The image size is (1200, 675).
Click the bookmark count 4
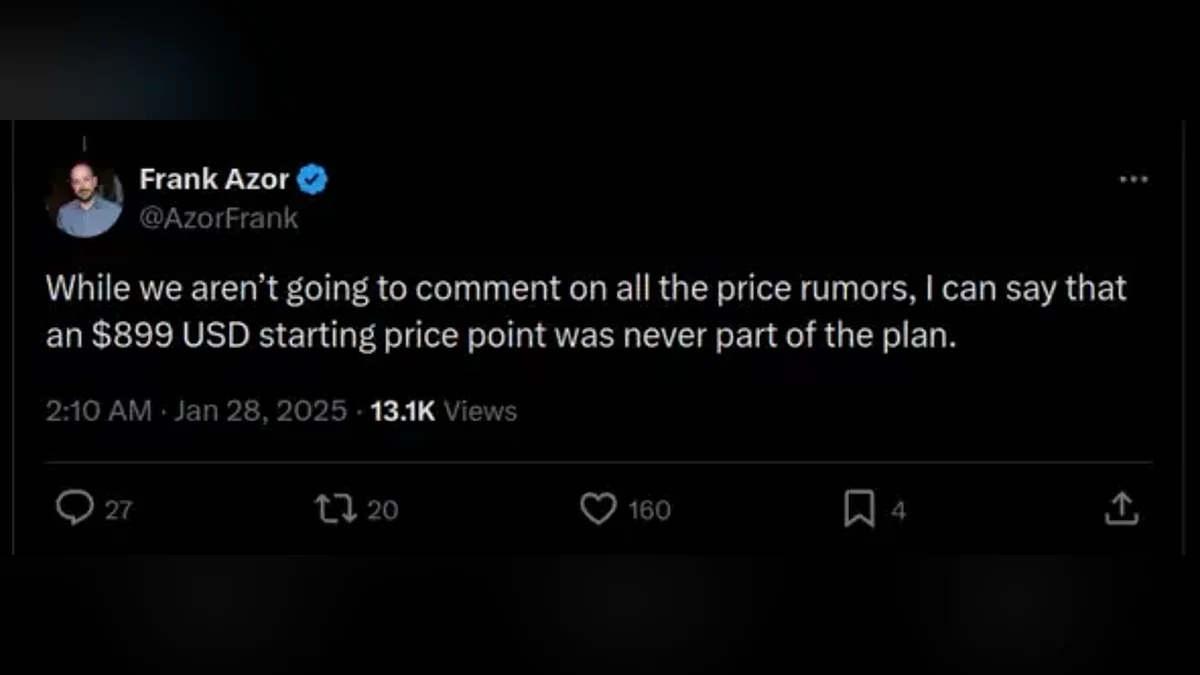[897, 510]
